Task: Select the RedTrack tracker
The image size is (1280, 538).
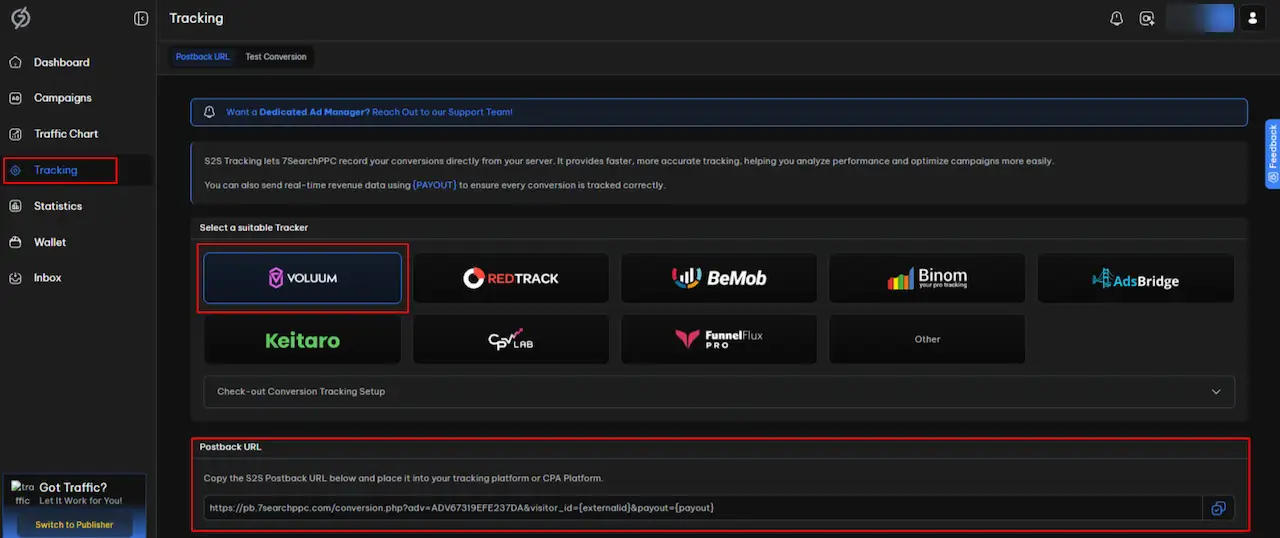Action: click(510, 278)
